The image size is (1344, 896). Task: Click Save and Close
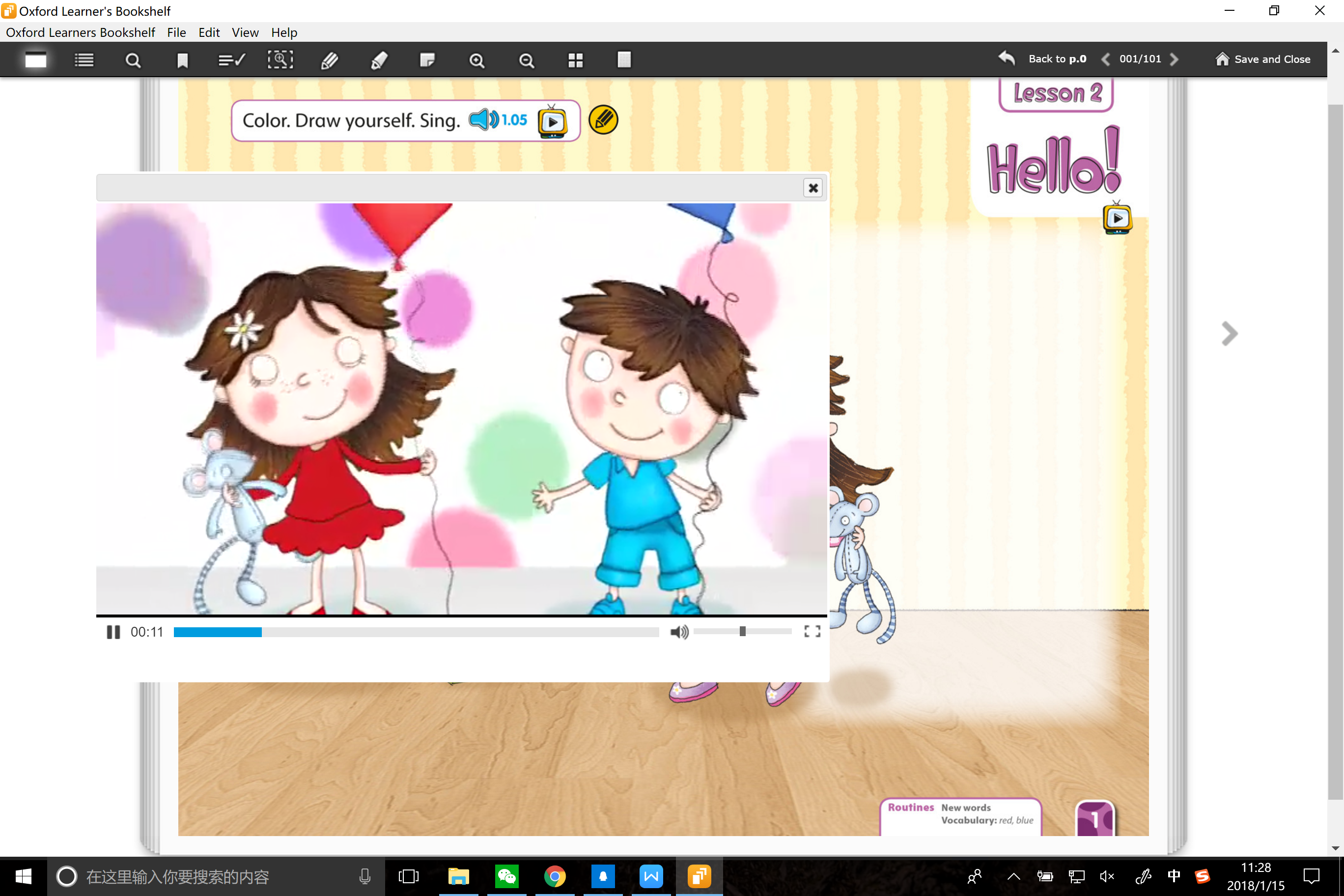[x=1262, y=59]
